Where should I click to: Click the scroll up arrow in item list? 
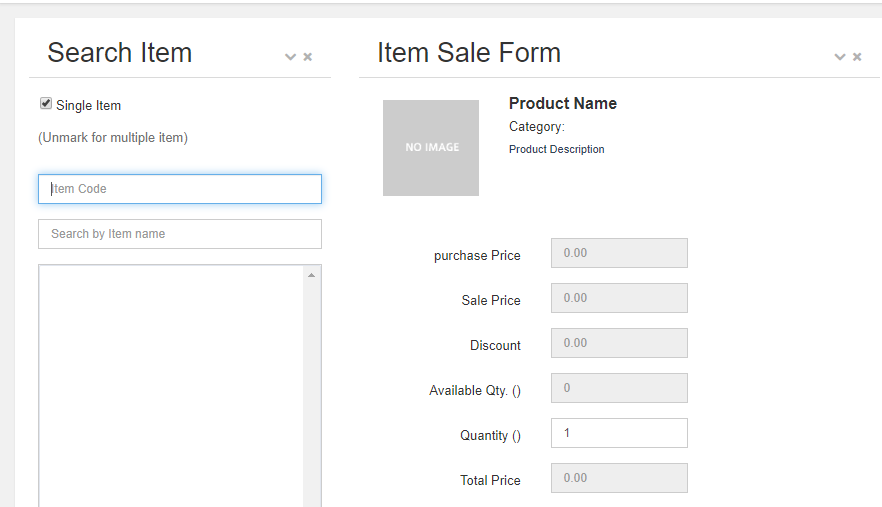tap(312, 275)
